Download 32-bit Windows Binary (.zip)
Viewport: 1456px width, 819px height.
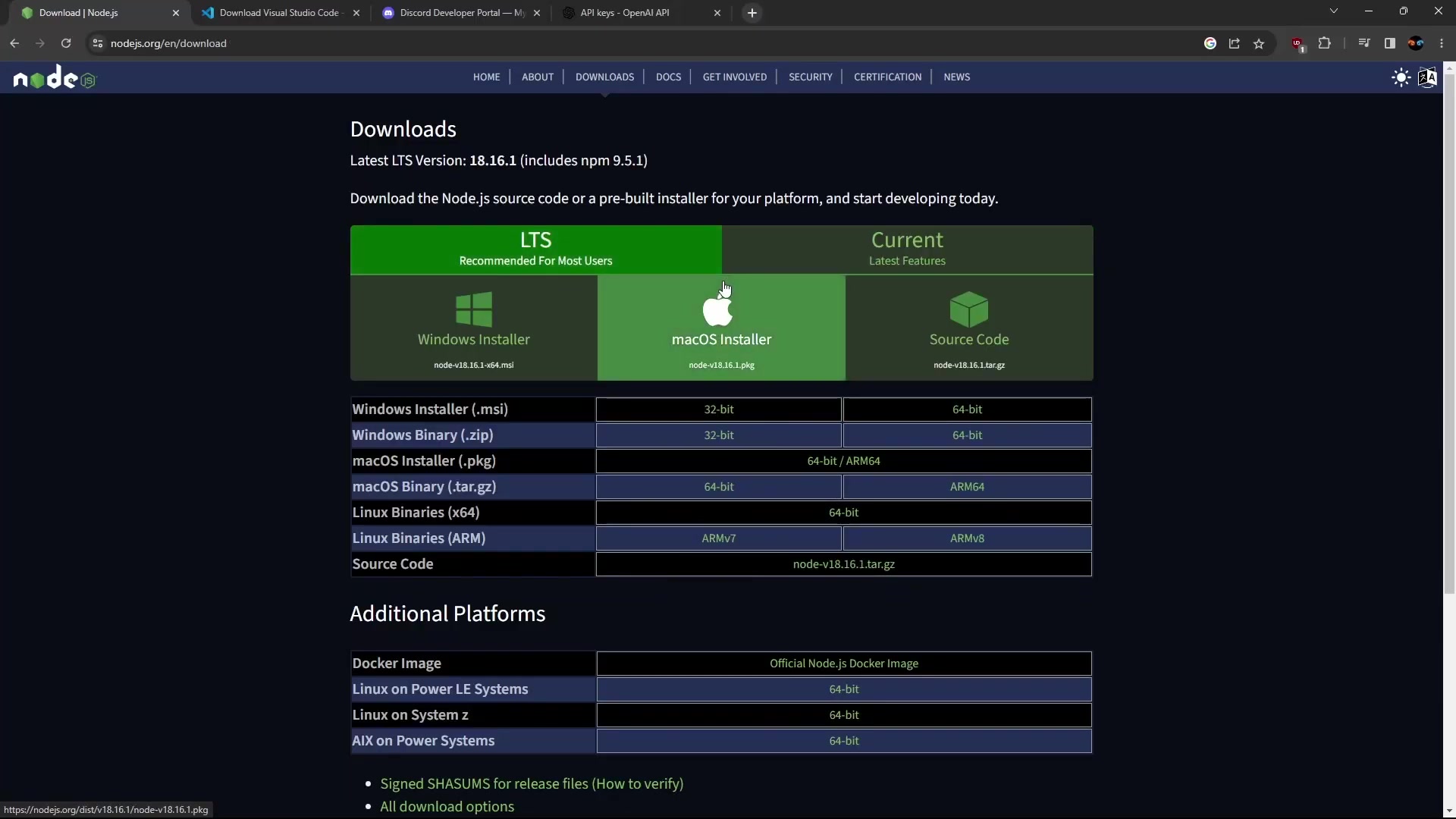[x=718, y=435]
